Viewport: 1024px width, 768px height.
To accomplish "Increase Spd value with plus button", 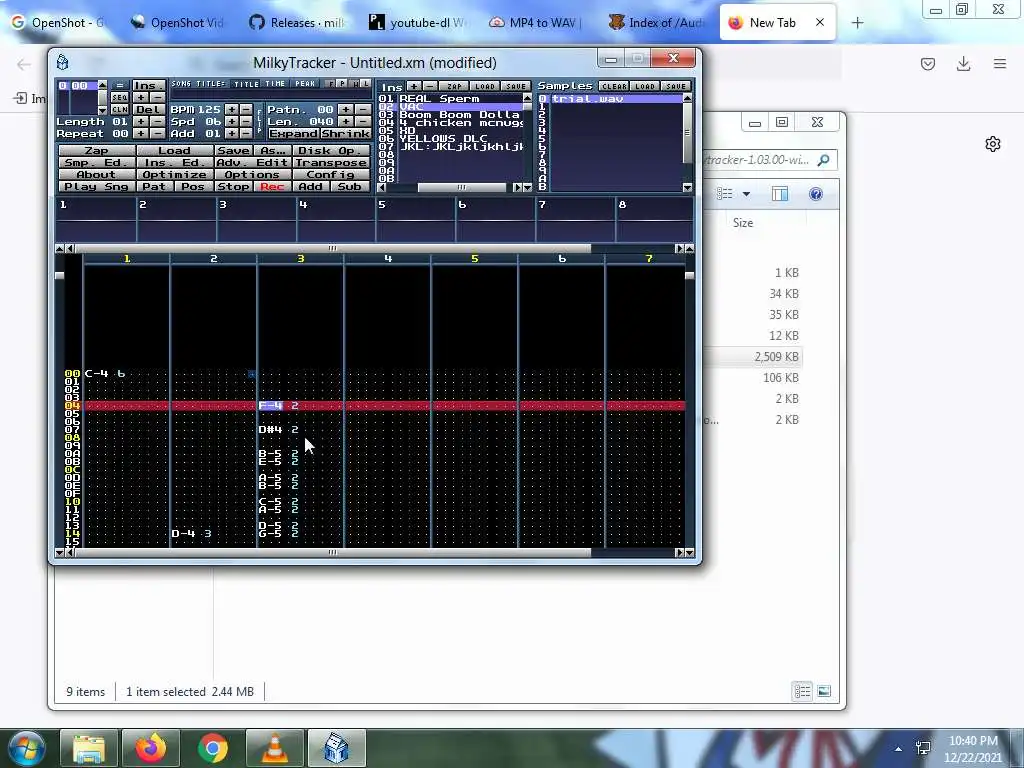I will click(232, 121).
